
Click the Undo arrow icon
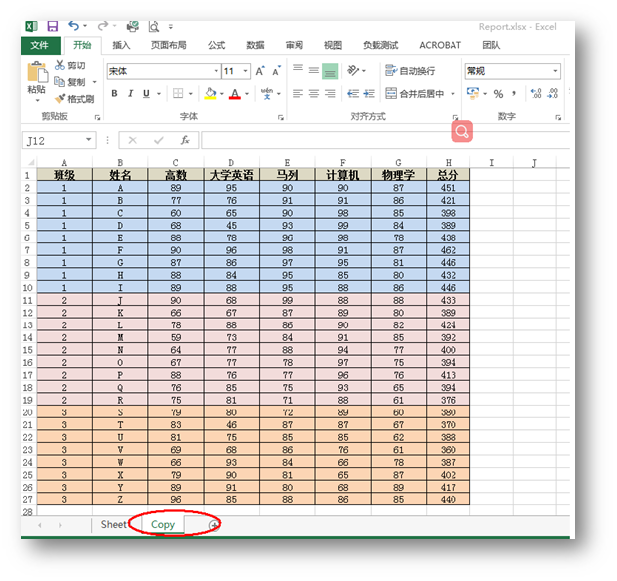point(75,26)
